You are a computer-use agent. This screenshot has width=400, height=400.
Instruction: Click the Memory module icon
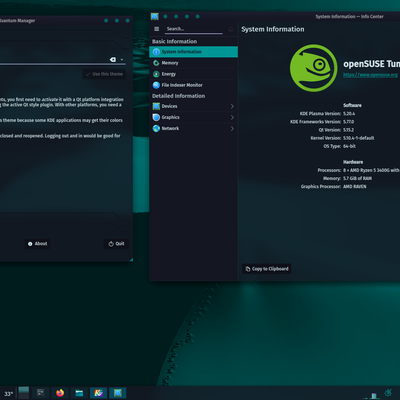[156, 63]
